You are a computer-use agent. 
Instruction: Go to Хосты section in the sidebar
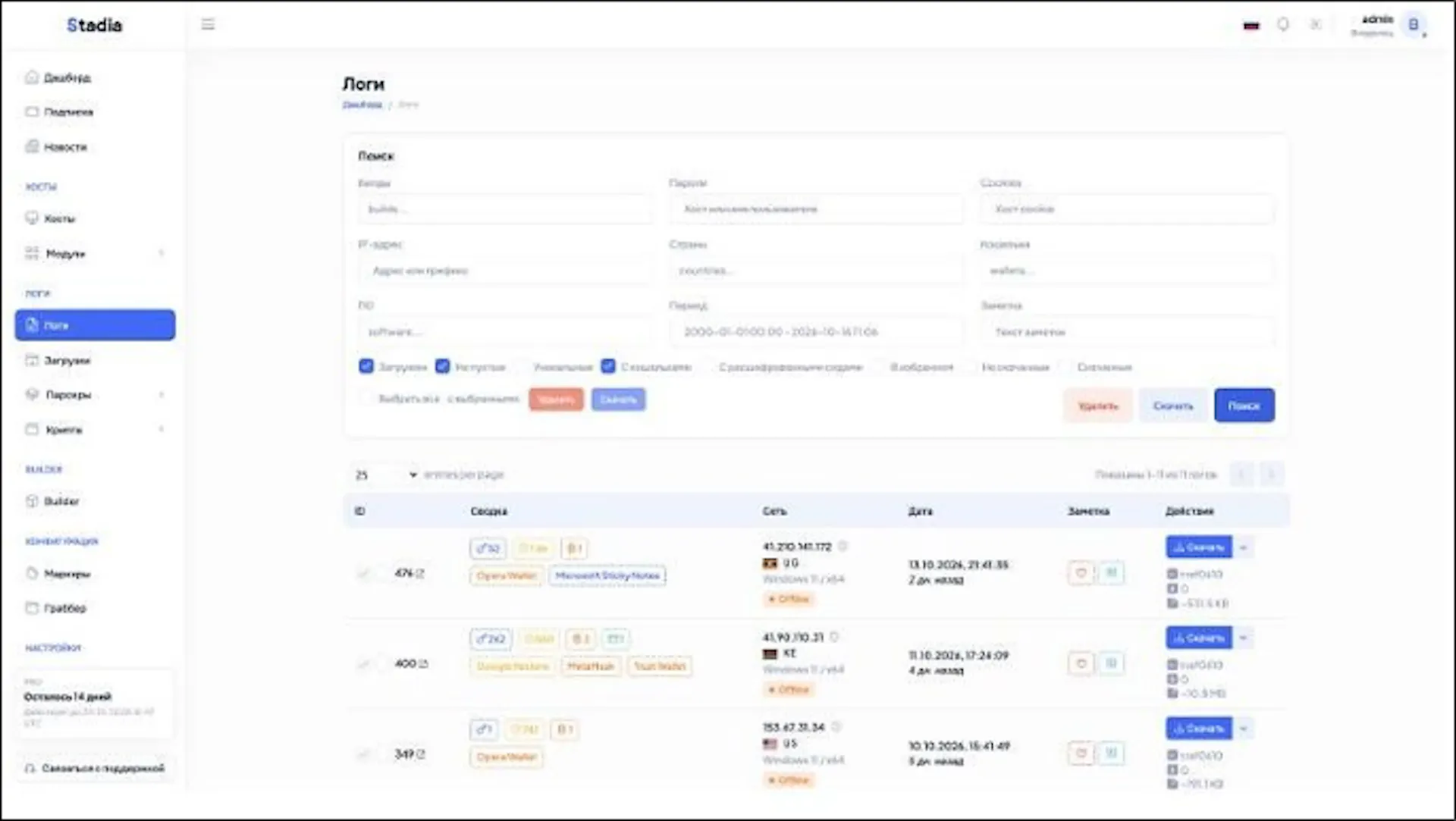point(59,218)
